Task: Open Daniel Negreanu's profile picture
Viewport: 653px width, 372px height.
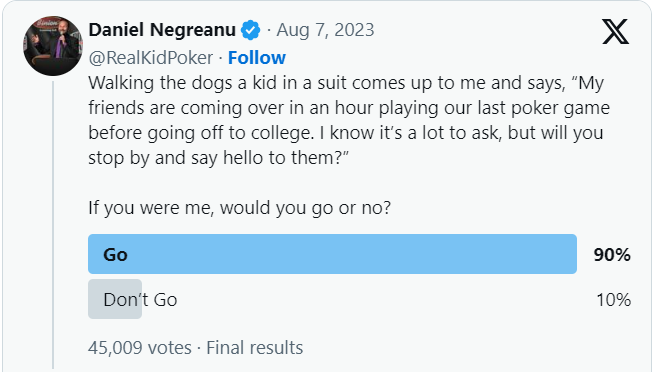Action: tap(53, 46)
